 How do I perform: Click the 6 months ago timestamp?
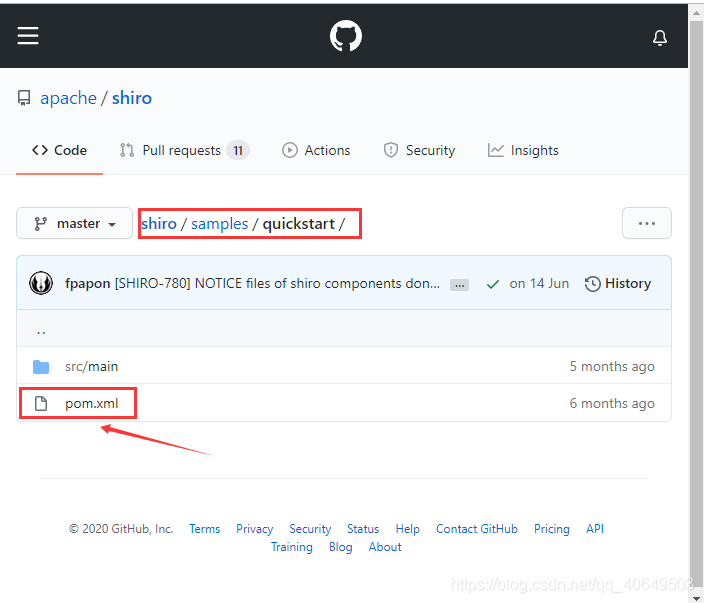click(612, 403)
